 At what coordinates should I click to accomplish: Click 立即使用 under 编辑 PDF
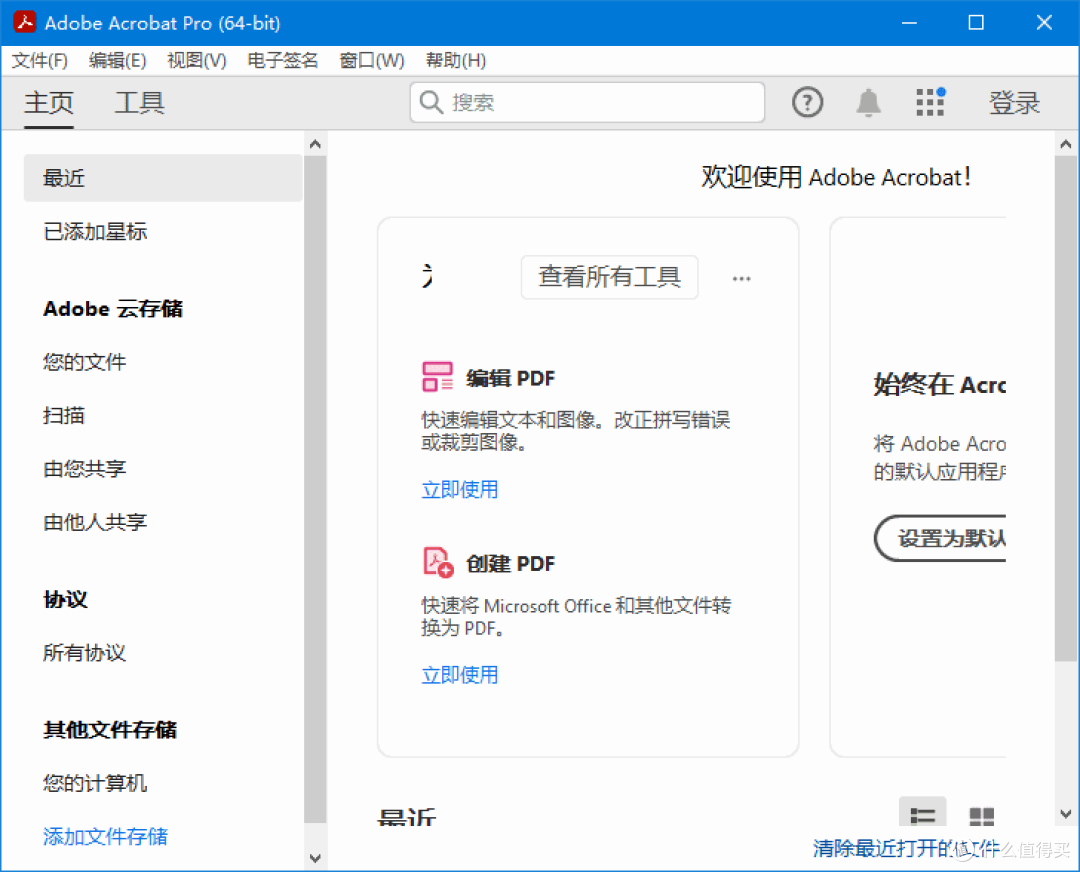[x=459, y=489]
